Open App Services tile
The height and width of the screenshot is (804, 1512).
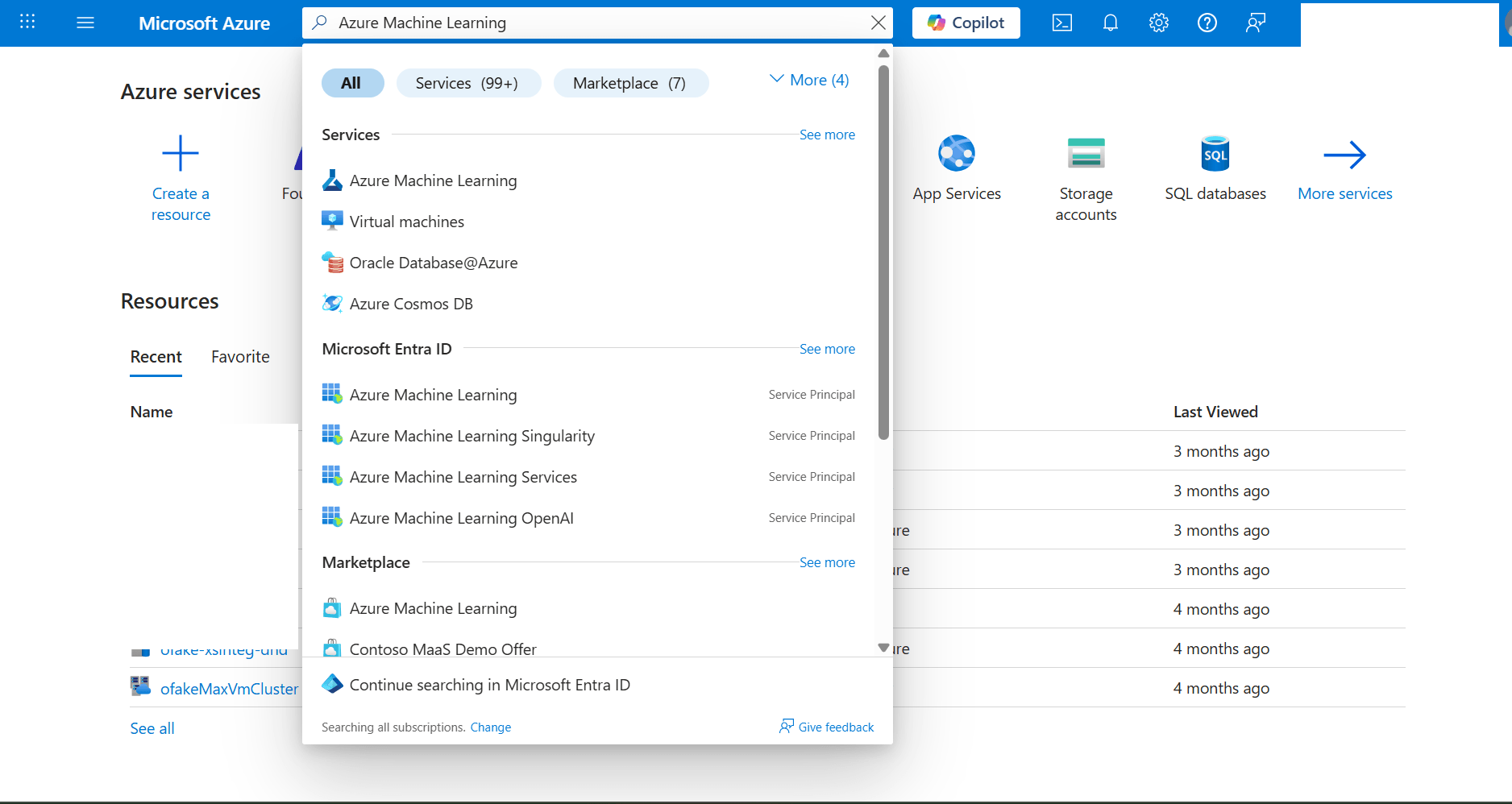tap(957, 169)
